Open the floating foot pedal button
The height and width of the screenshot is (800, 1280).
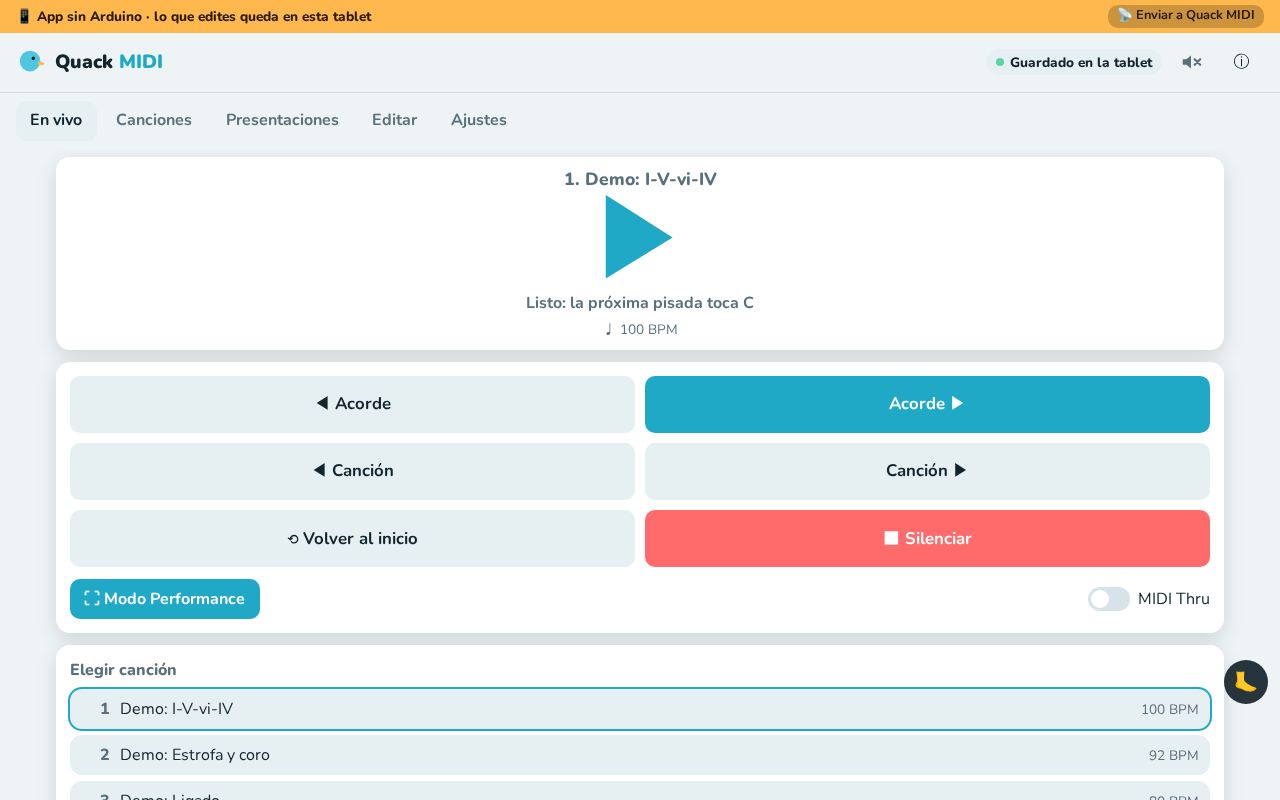[1246, 682]
